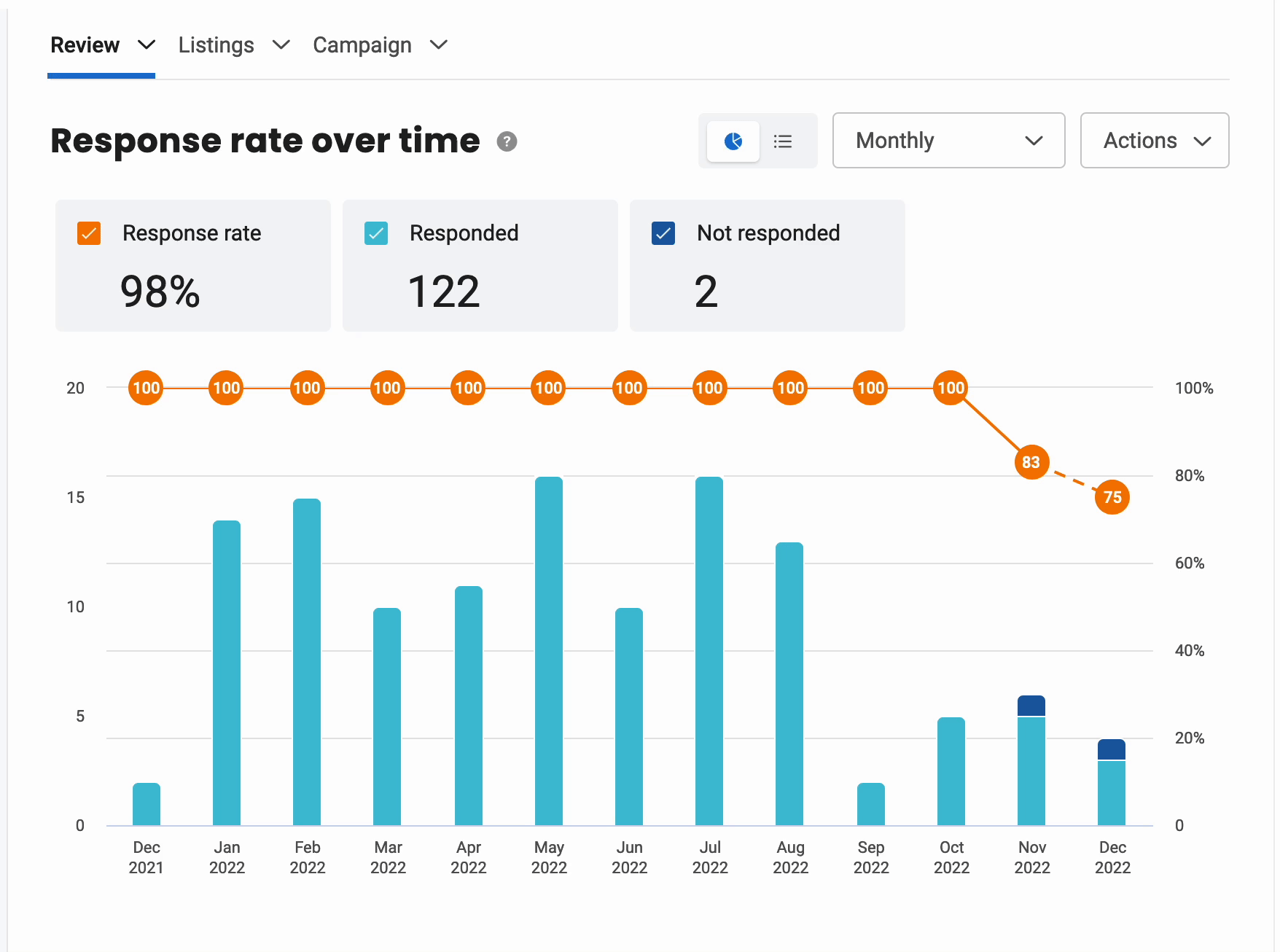Screen dimensions: 1280x952
Task: Click the 98% Response rate card
Action: (192, 266)
